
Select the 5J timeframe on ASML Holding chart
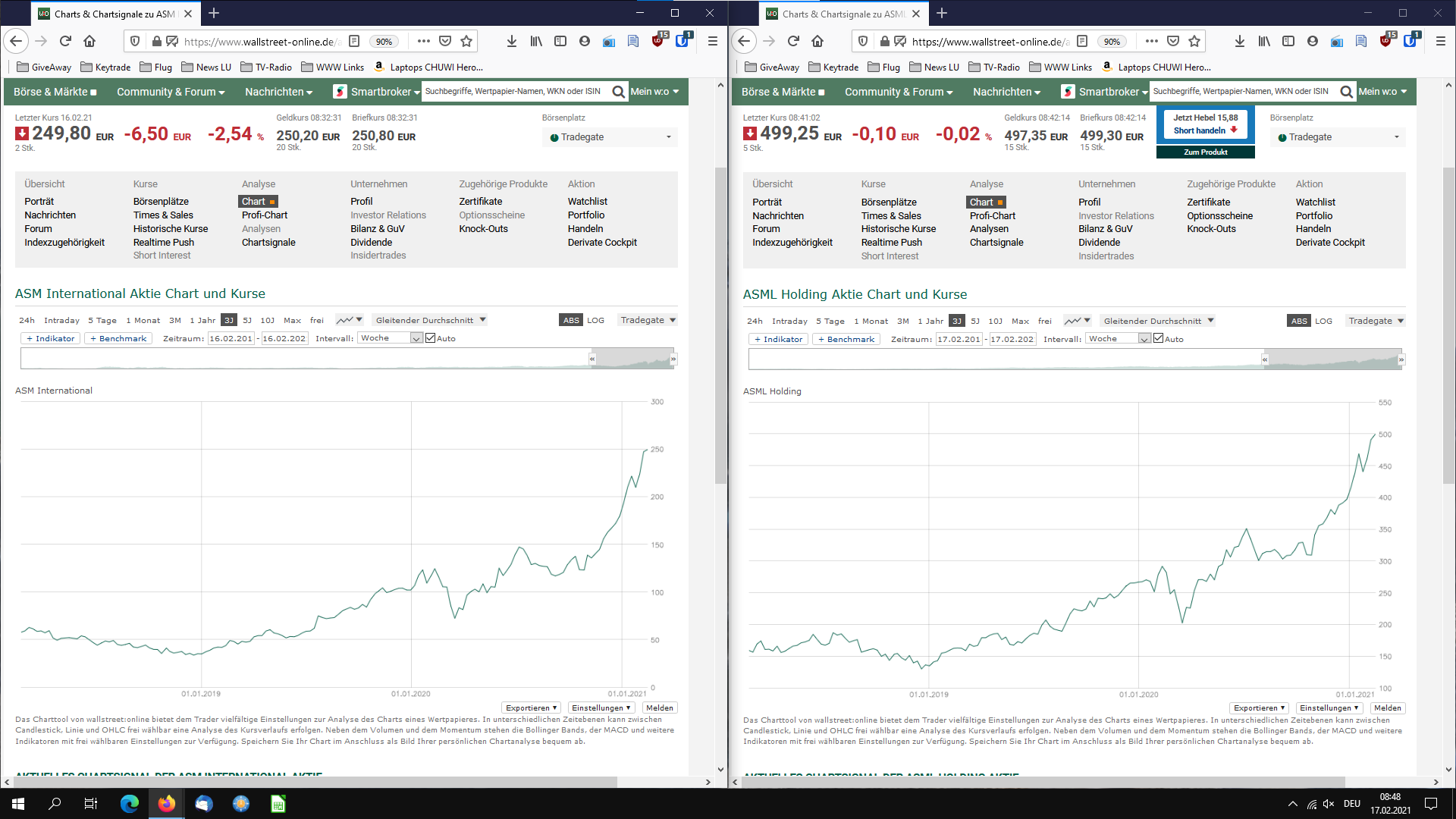[x=975, y=321]
